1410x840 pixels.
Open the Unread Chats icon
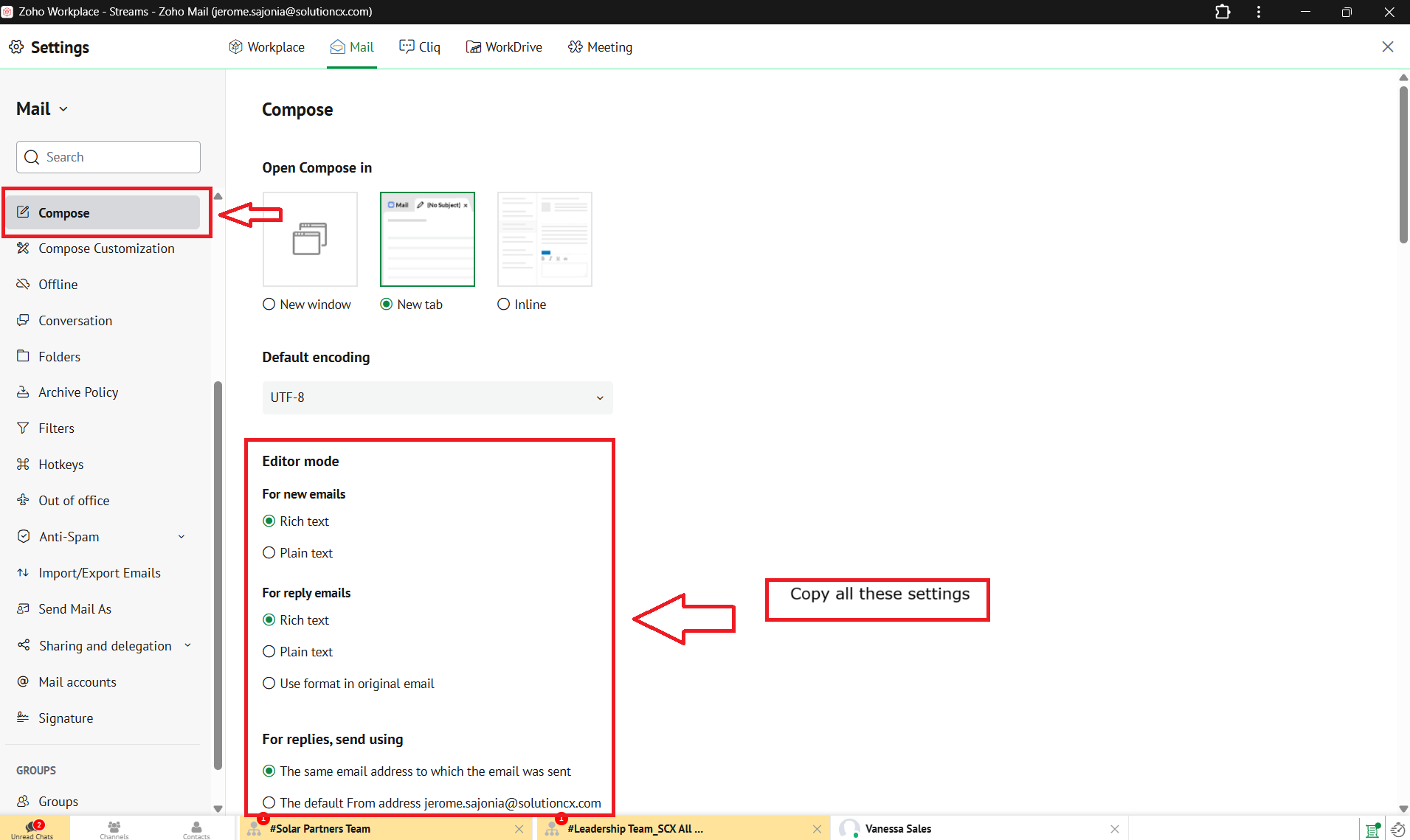tap(32, 827)
